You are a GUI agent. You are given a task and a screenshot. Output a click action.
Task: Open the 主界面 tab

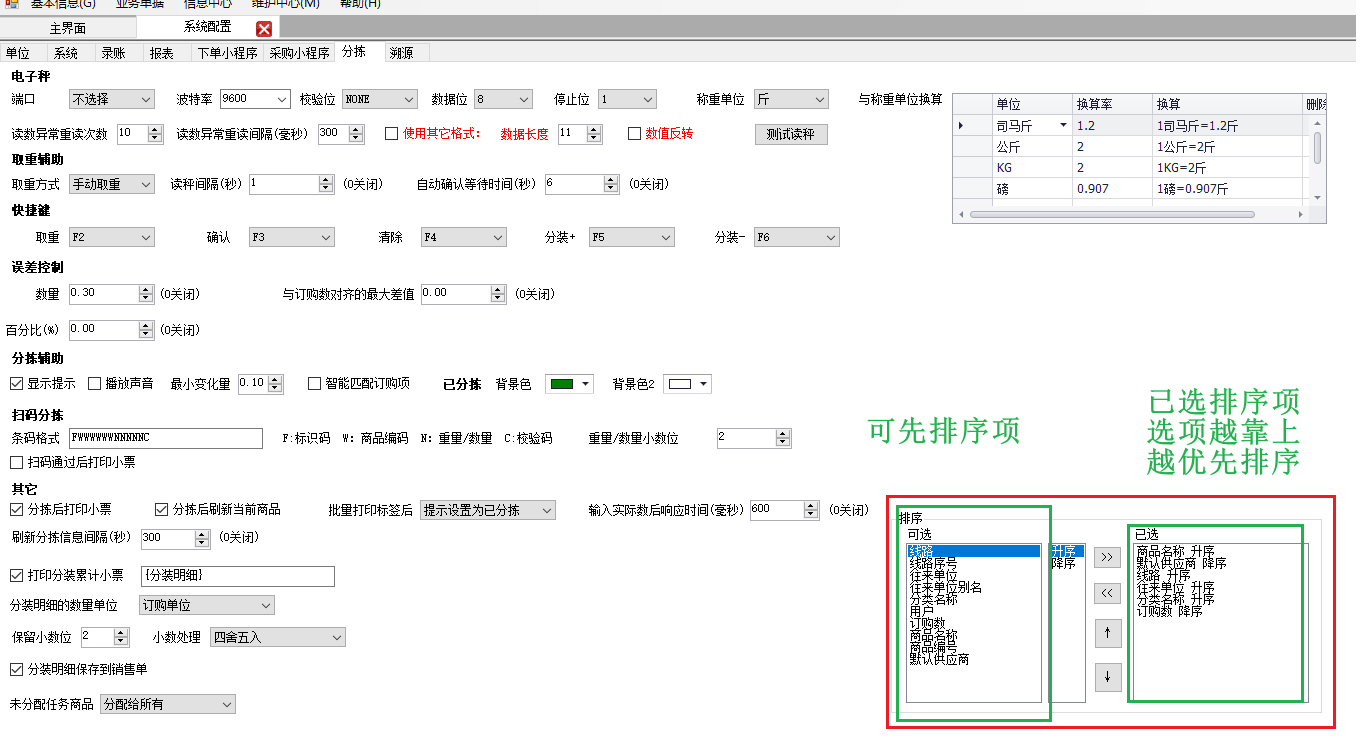(68, 28)
